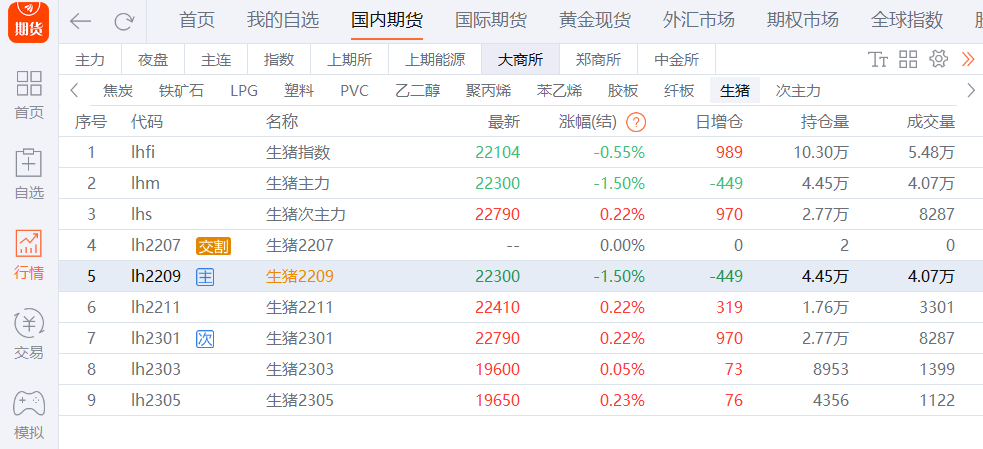Image resolution: width=983 pixels, height=449 pixels.
Task: Sort by 名称 column header
Action: click(282, 122)
